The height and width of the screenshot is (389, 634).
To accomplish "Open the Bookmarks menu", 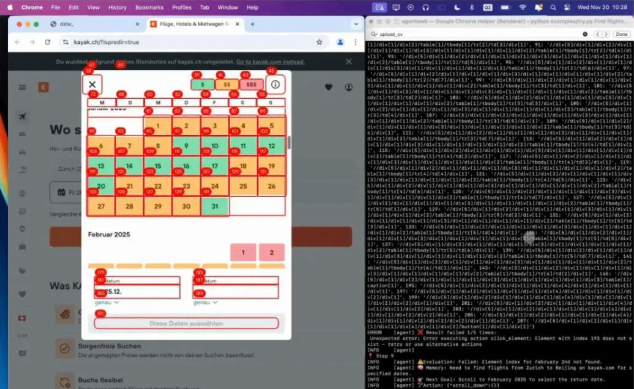I will (149, 7).
